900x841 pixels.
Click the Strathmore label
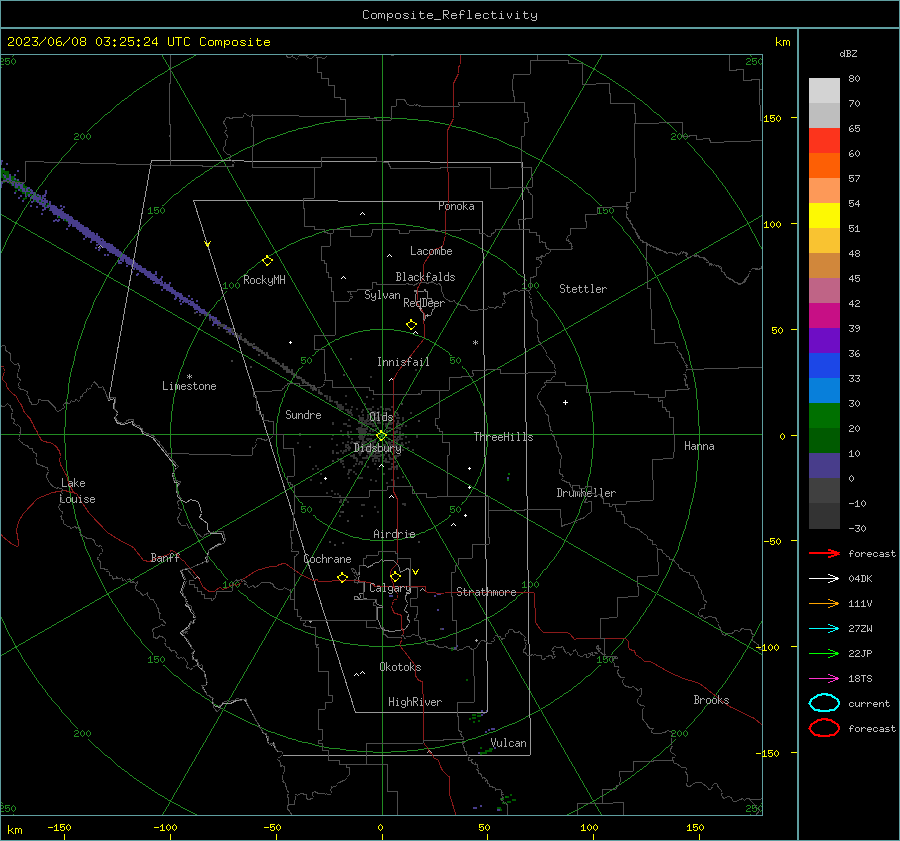pyautogui.click(x=486, y=592)
